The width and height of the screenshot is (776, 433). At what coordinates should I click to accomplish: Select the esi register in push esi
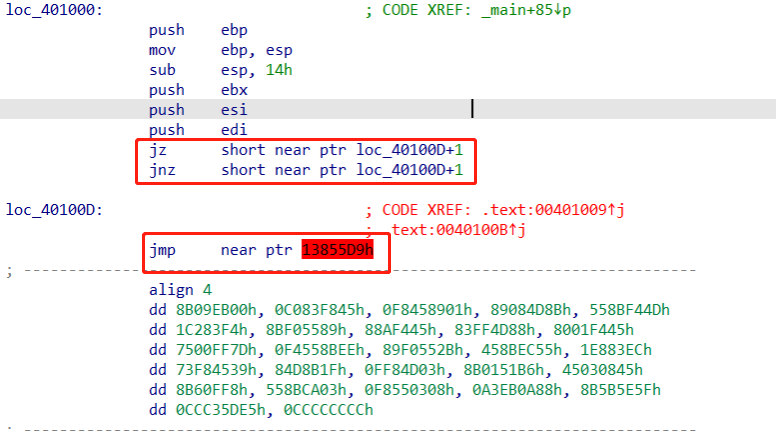point(233,110)
